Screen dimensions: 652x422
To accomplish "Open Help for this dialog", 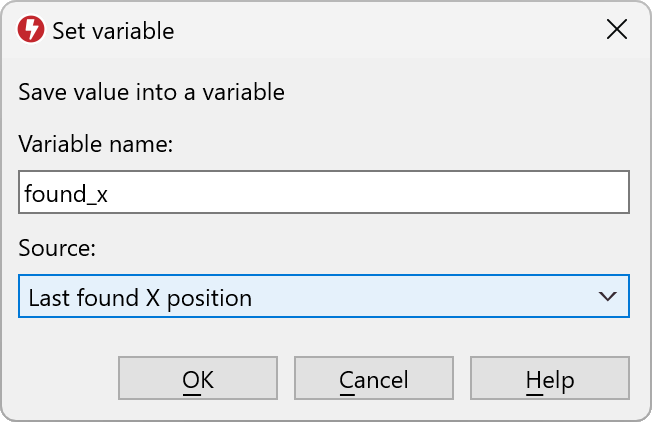I will click(x=550, y=380).
